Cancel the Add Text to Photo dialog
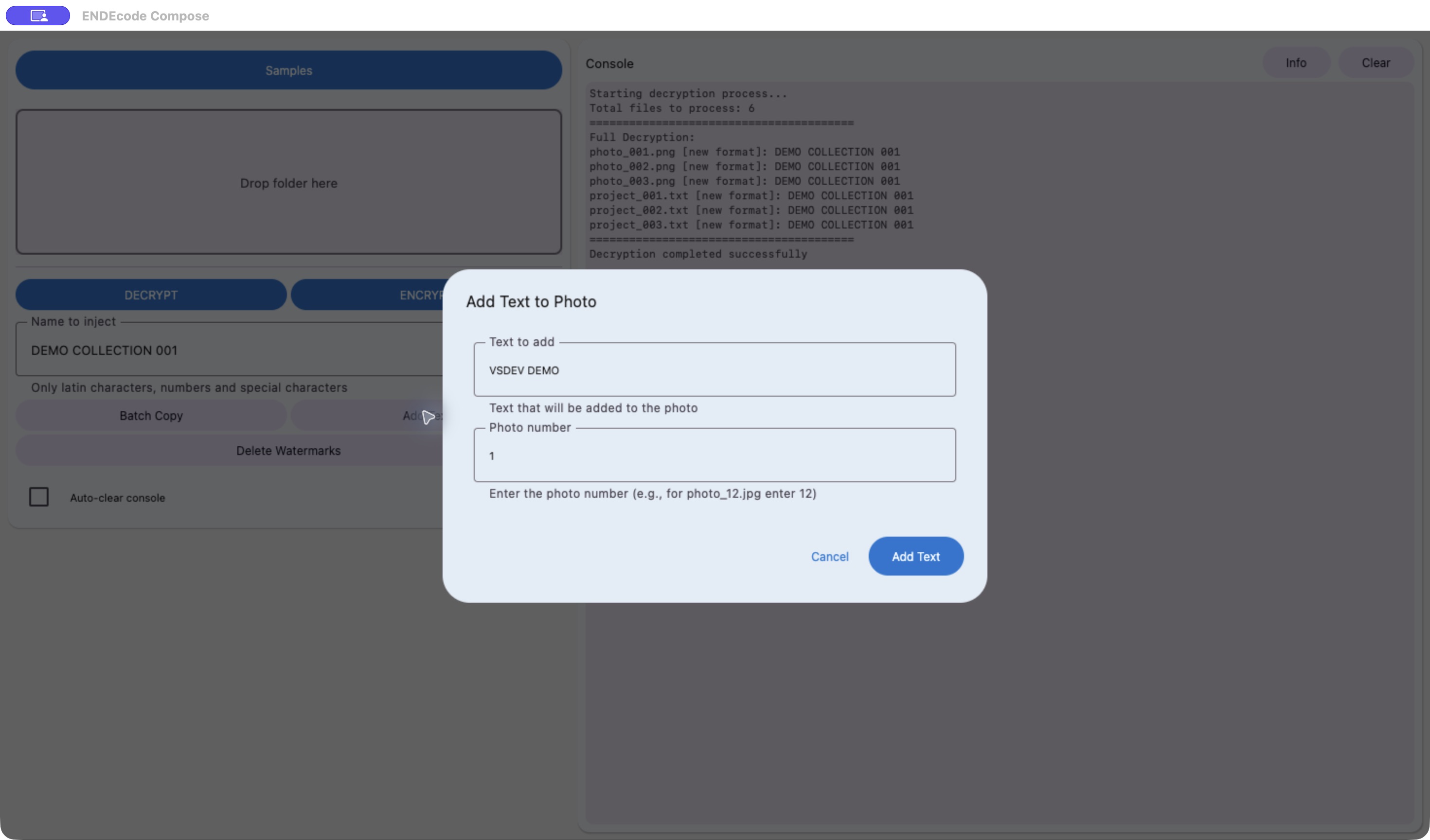This screenshot has height=840, width=1430. tap(830, 557)
